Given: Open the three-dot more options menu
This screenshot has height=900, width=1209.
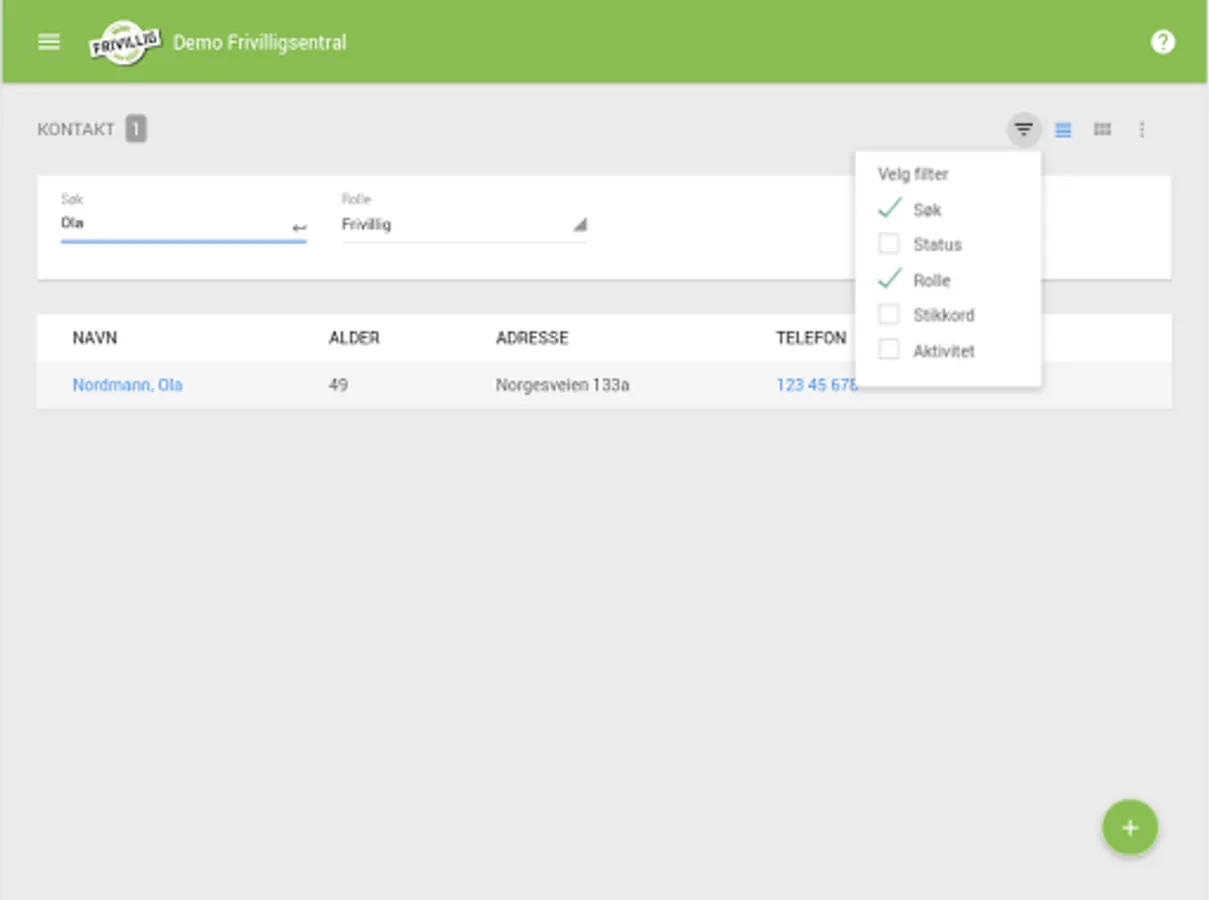Looking at the screenshot, I should (x=1142, y=130).
